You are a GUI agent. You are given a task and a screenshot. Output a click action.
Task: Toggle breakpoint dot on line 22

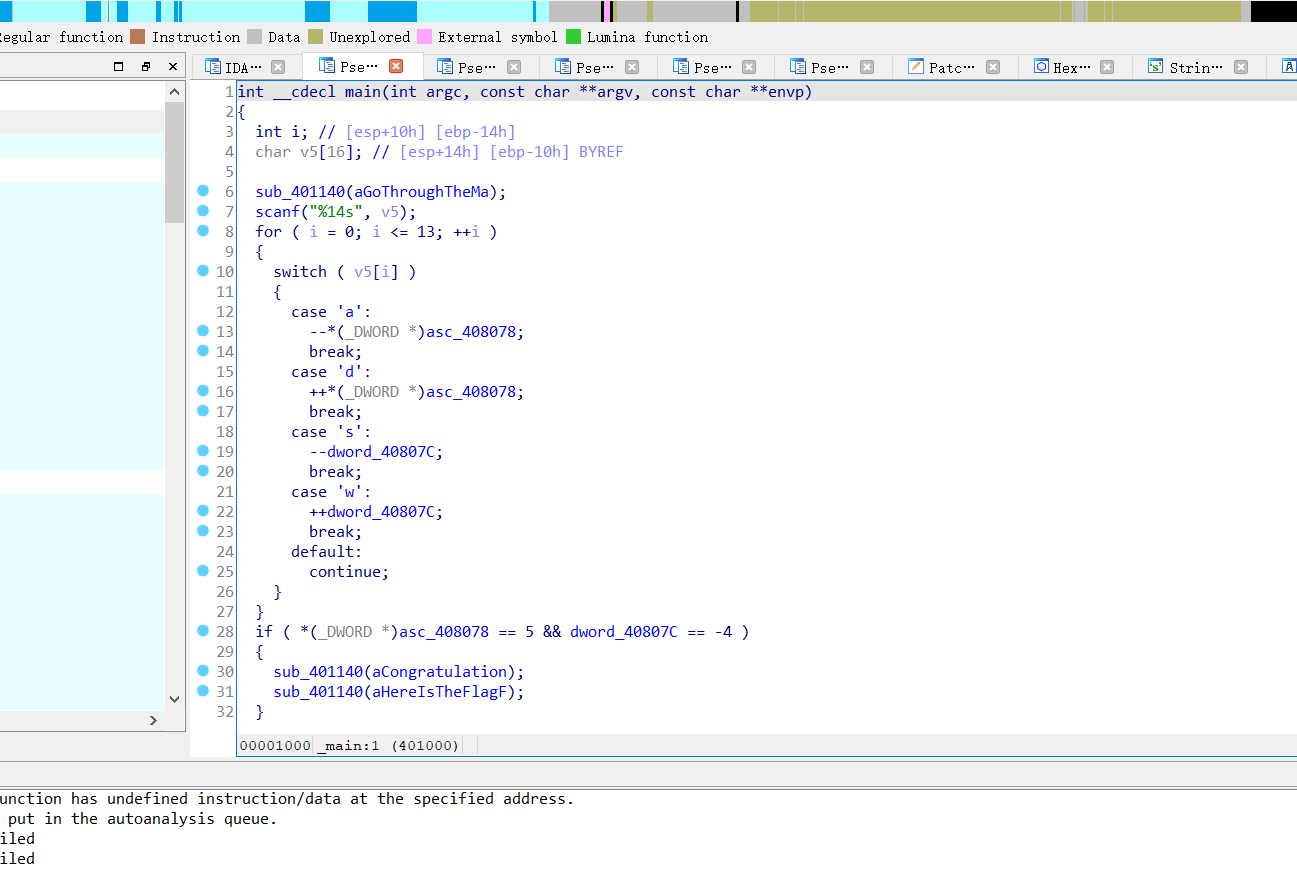[x=203, y=511]
